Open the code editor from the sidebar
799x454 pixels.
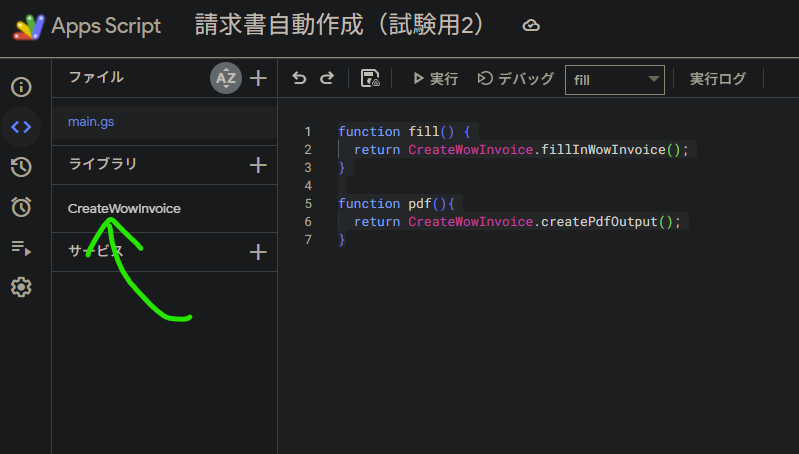(x=21, y=127)
